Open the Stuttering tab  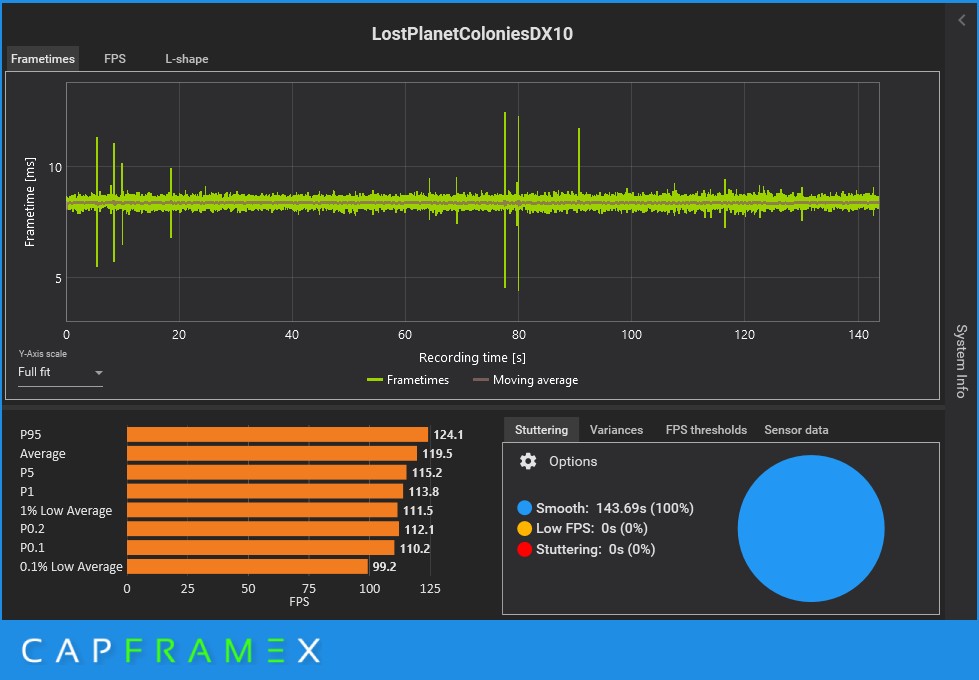click(x=541, y=430)
